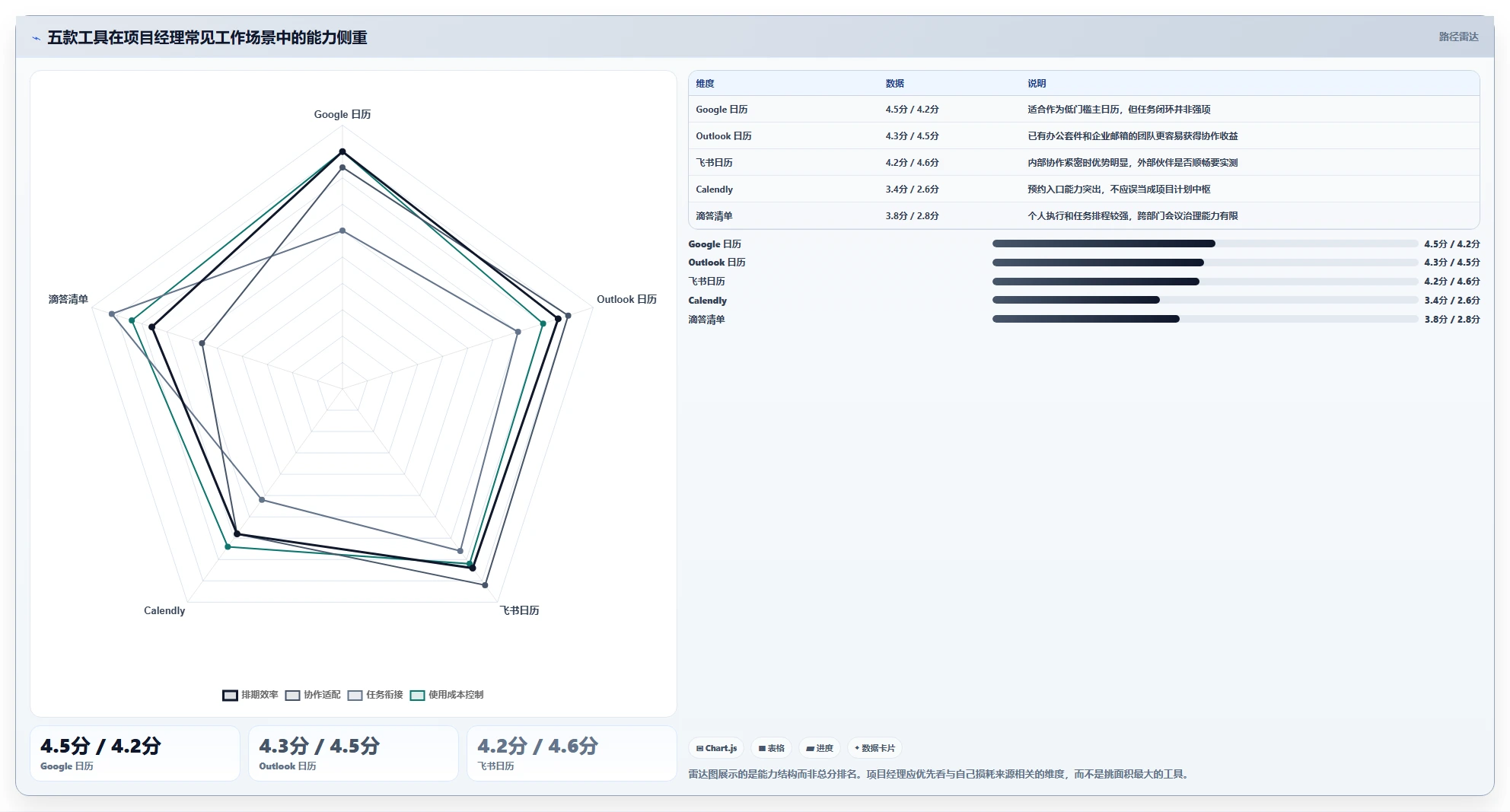Click the 4.5分 / 4.2分 table cell
Image resolution: width=1510 pixels, height=812 pixels.
pyautogui.click(x=912, y=110)
